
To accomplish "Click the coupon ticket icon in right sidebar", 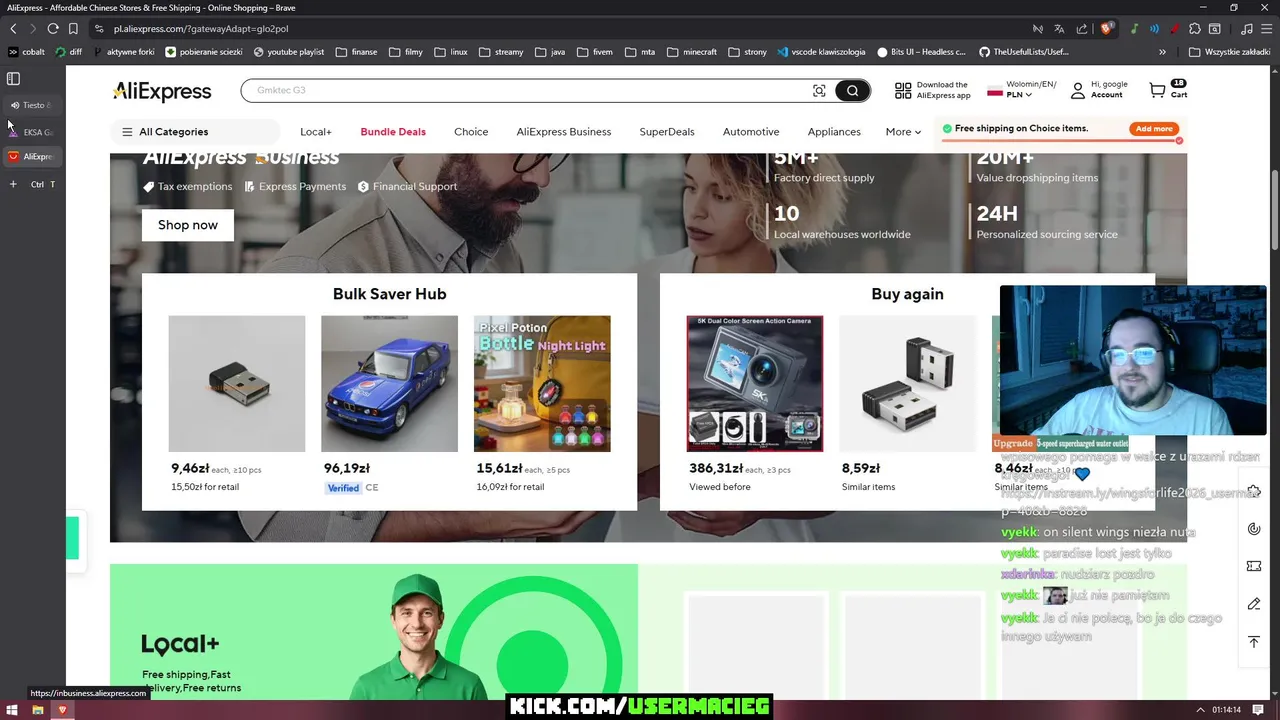I will pyautogui.click(x=1254, y=566).
